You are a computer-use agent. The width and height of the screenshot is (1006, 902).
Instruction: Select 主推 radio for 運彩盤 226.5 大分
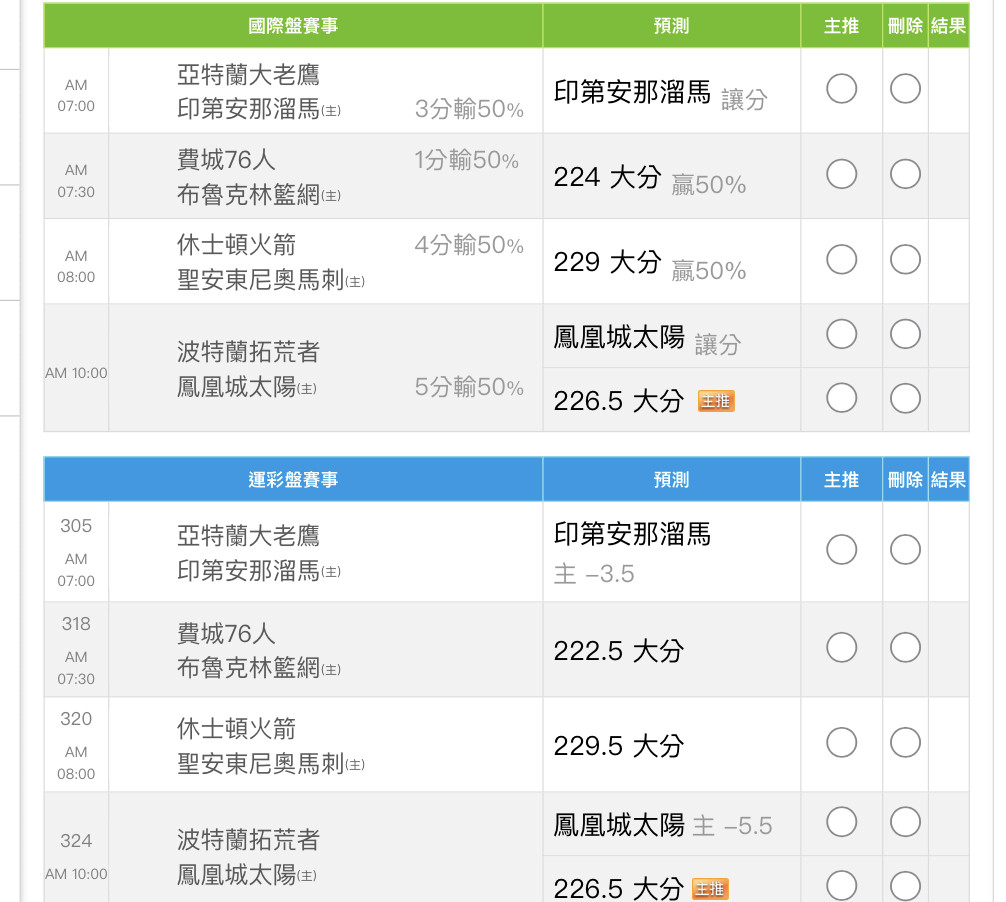841,886
